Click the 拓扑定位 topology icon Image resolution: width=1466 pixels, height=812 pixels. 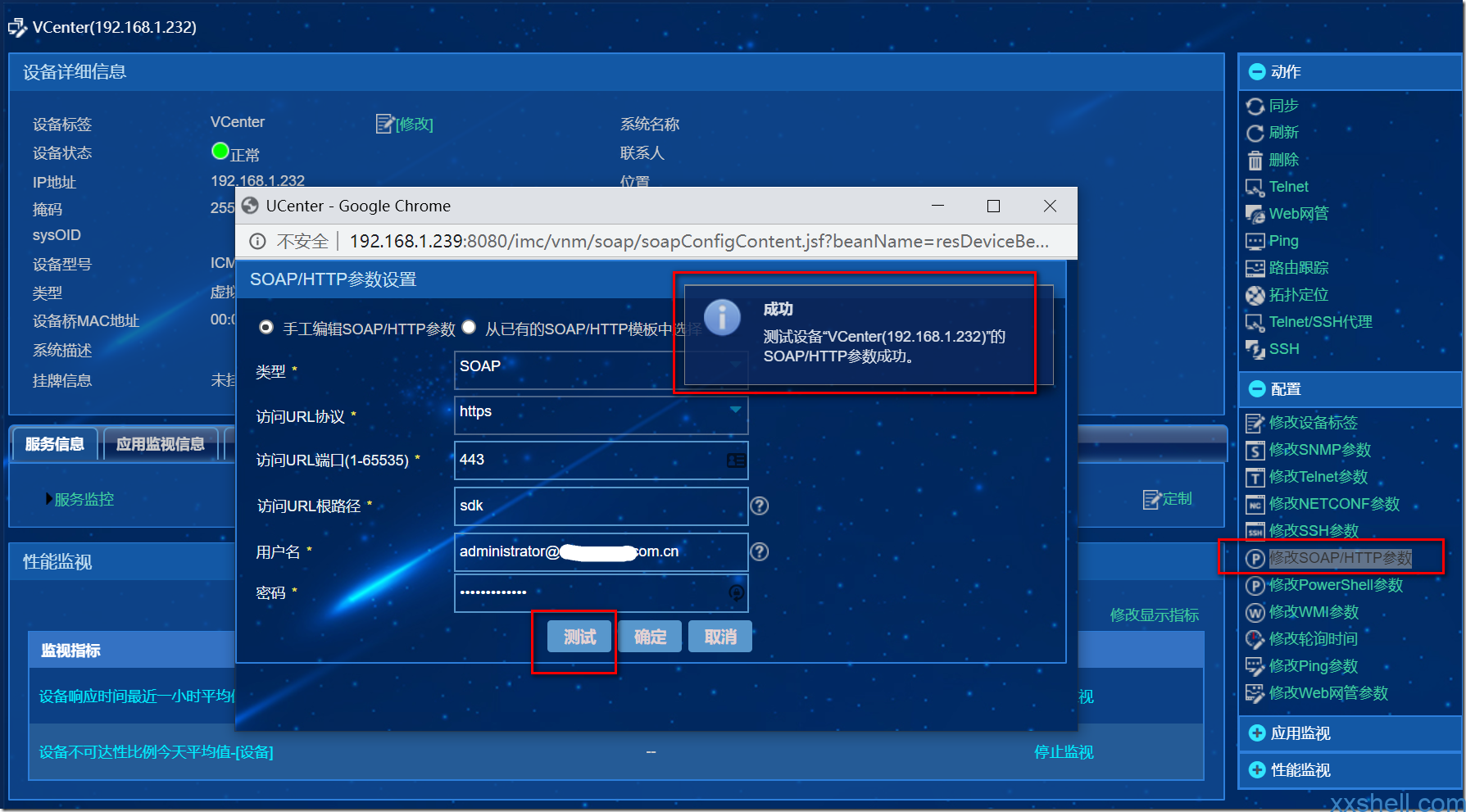1255,296
